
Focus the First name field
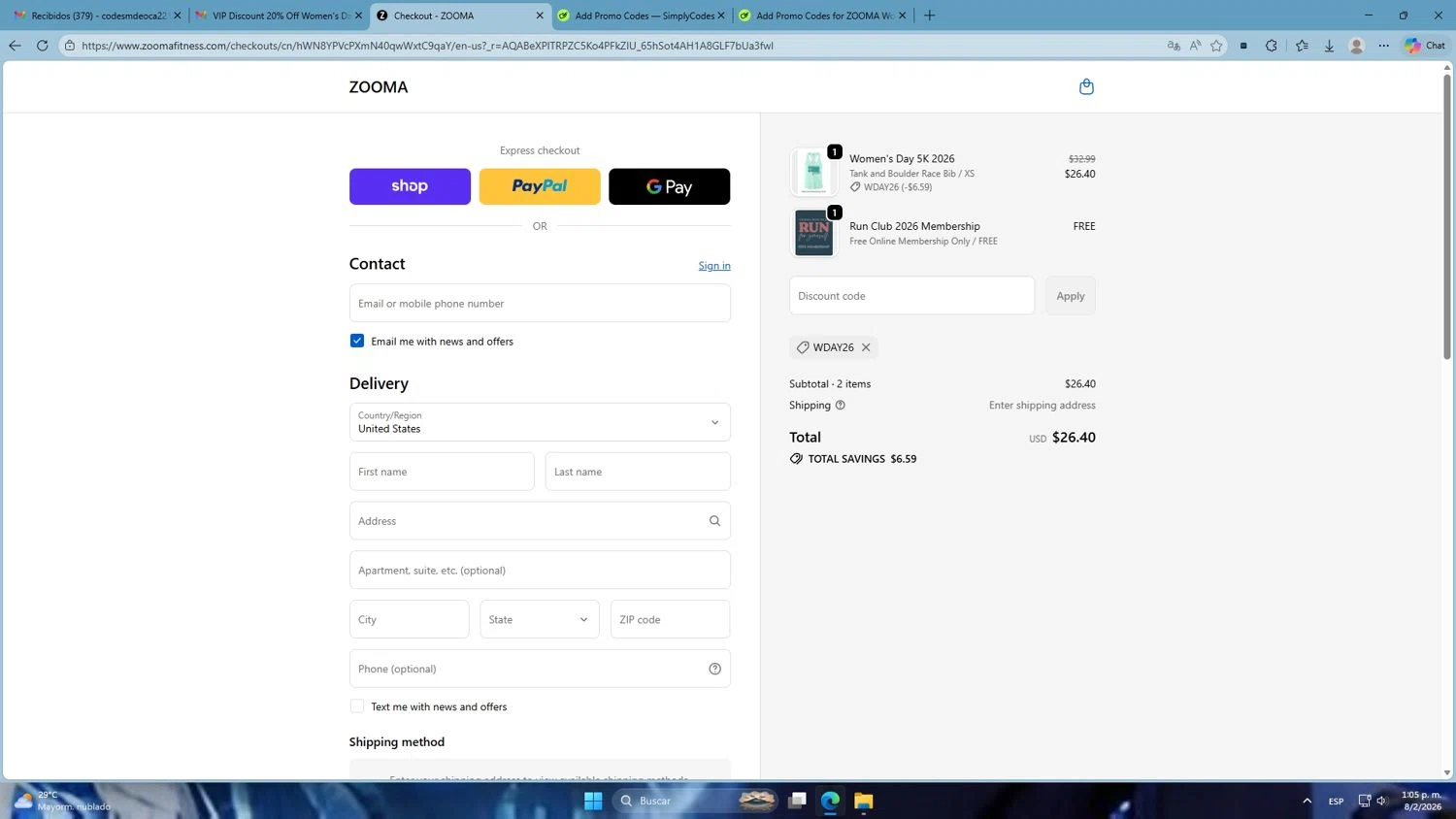[442, 472]
